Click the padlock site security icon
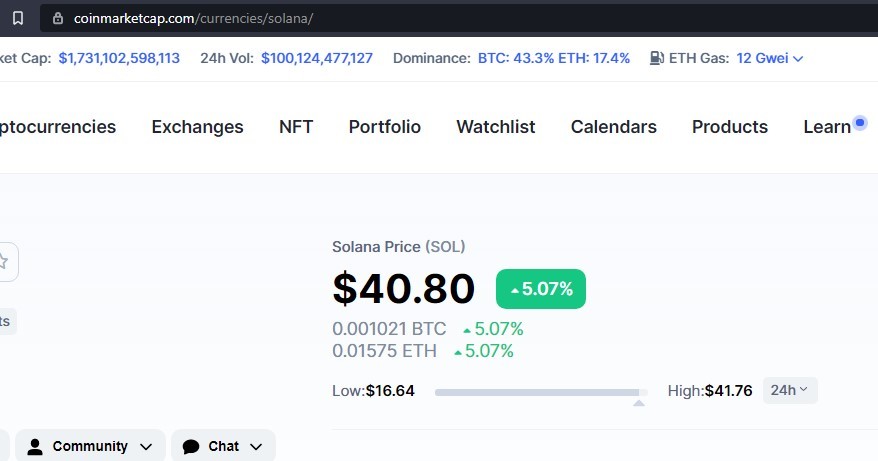Viewport: 878px width, 461px height. 58,18
